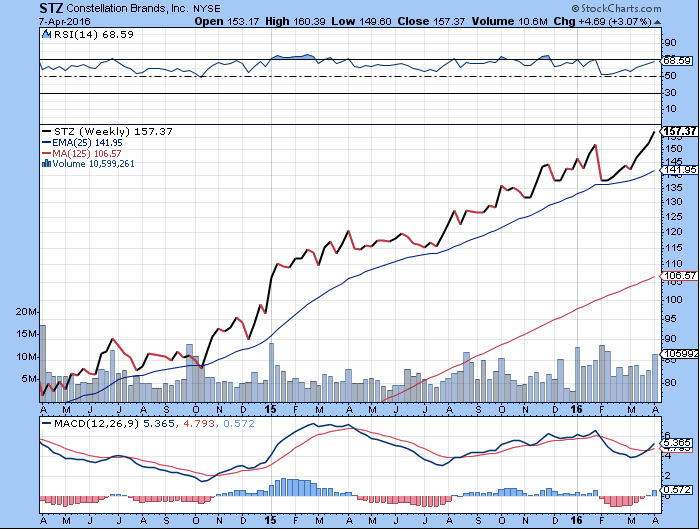
Task: Click the 15M volume axis label
Action: coord(26,334)
